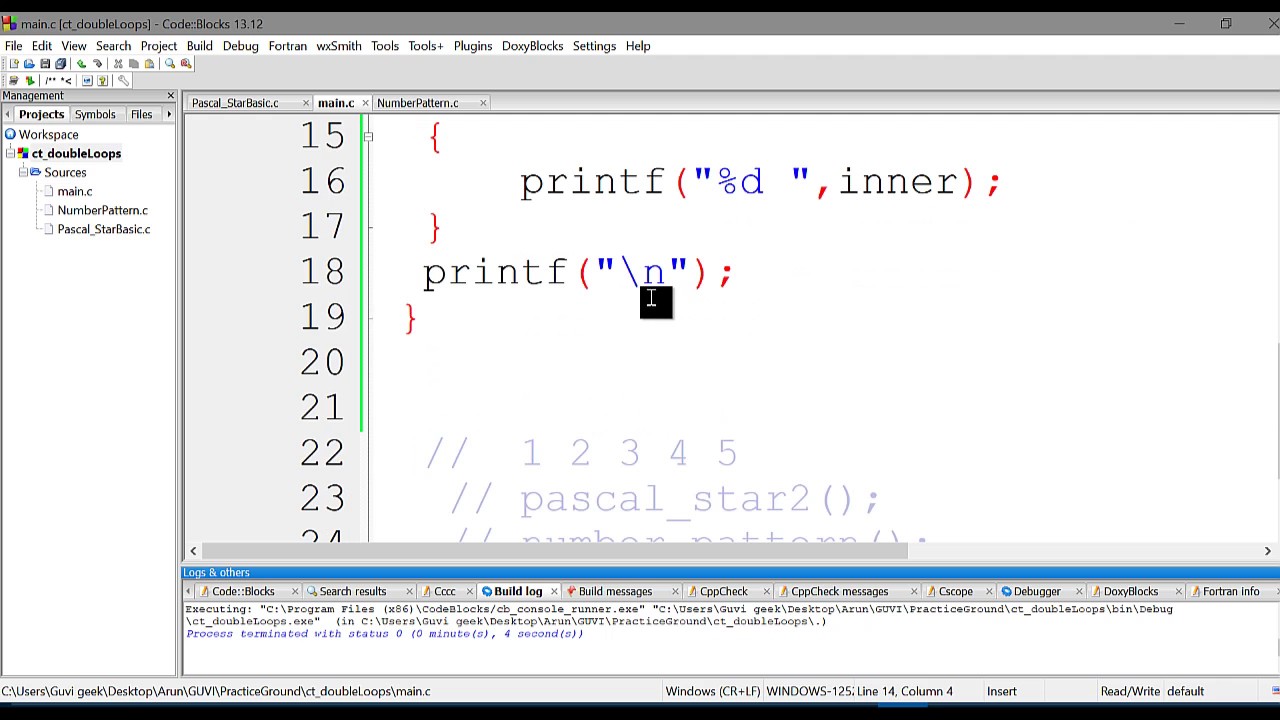Open Replace with red magnifier icon

click(186, 63)
